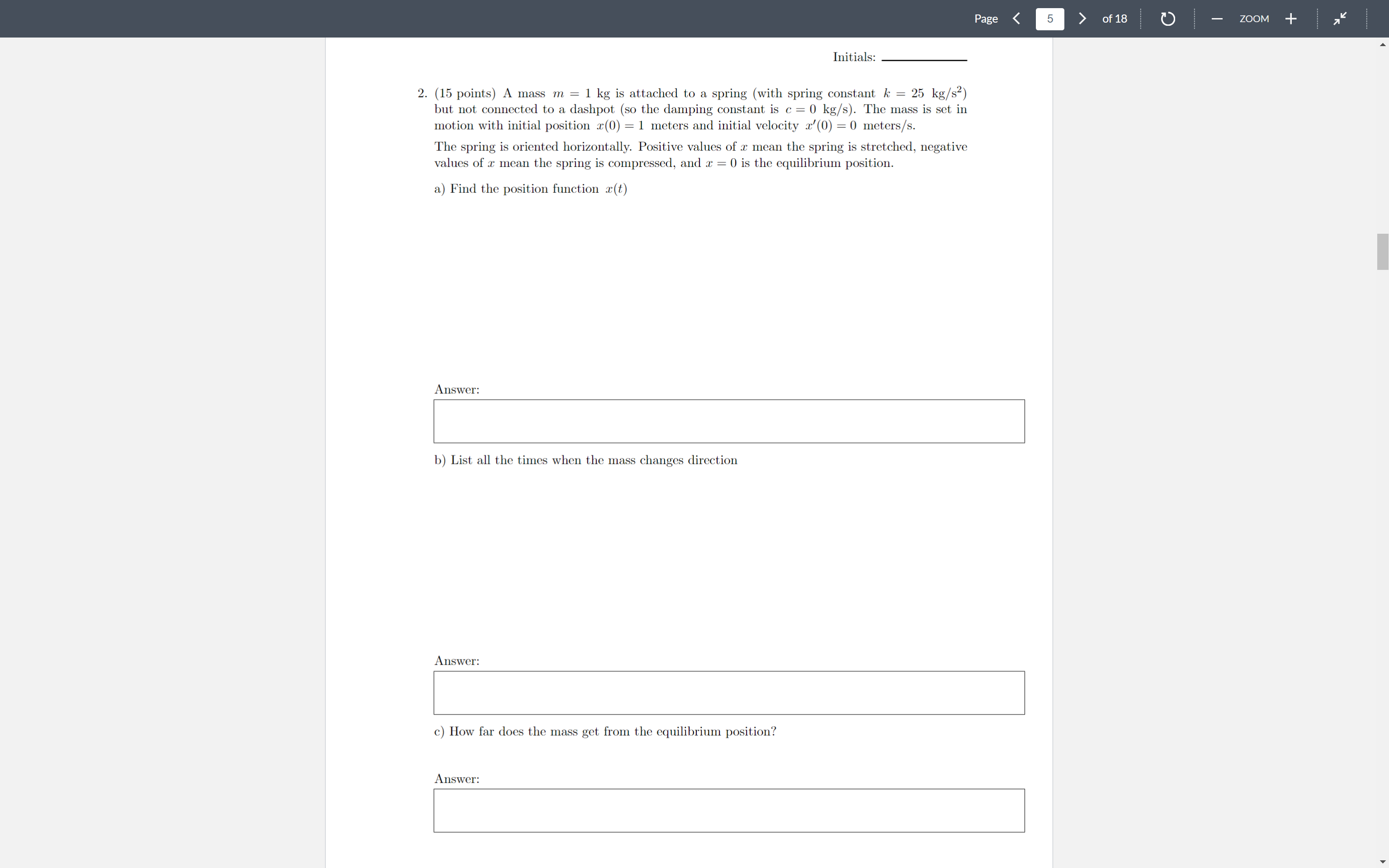Viewport: 1389px width, 868px height.
Task: Click the page number field showing 5
Action: coord(1049,19)
